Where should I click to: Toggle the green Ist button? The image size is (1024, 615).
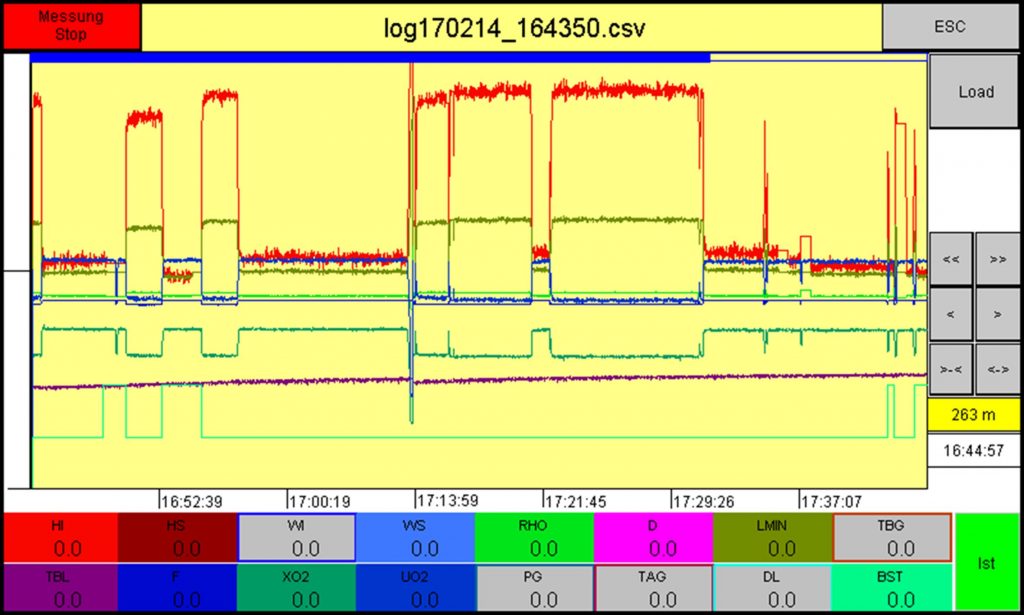click(x=986, y=563)
